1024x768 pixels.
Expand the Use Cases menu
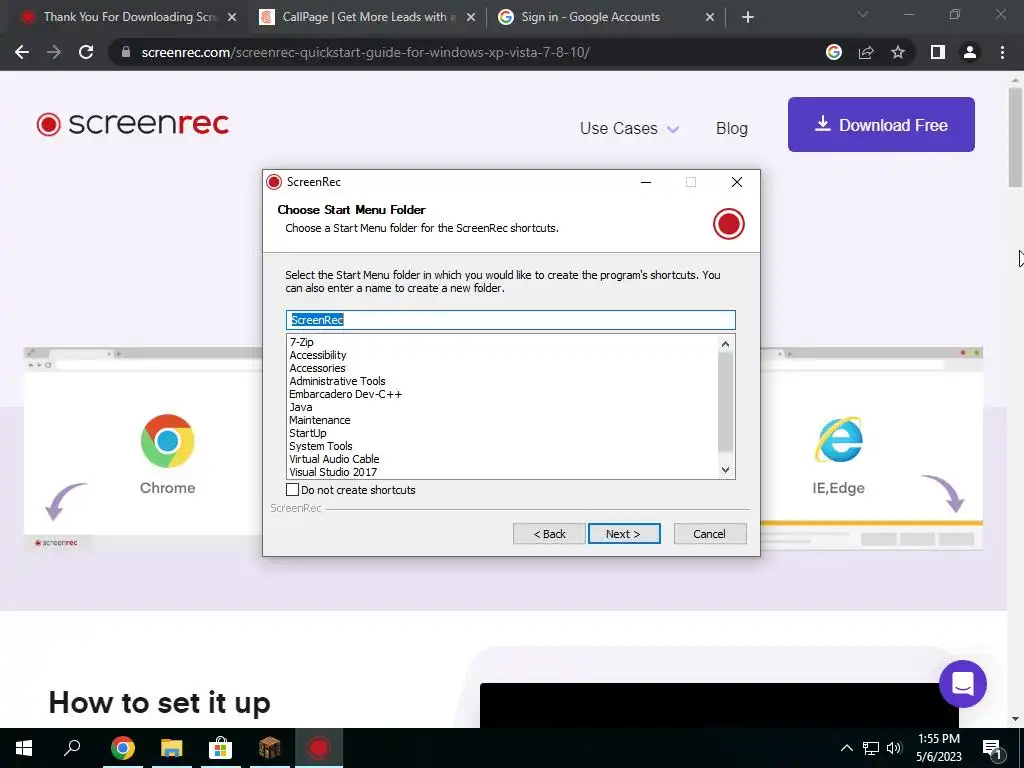630,128
